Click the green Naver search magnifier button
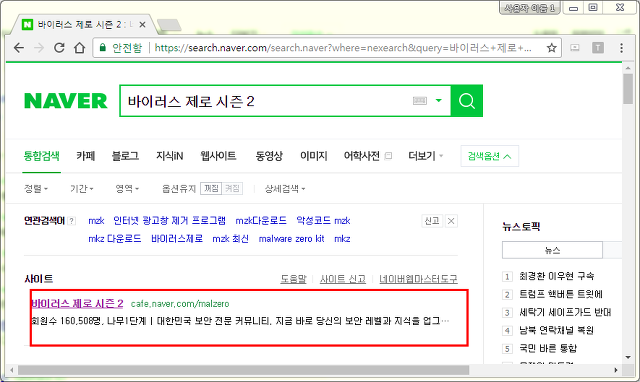Image resolution: width=640 pixels, height=382 pixels. coord(467,101)
